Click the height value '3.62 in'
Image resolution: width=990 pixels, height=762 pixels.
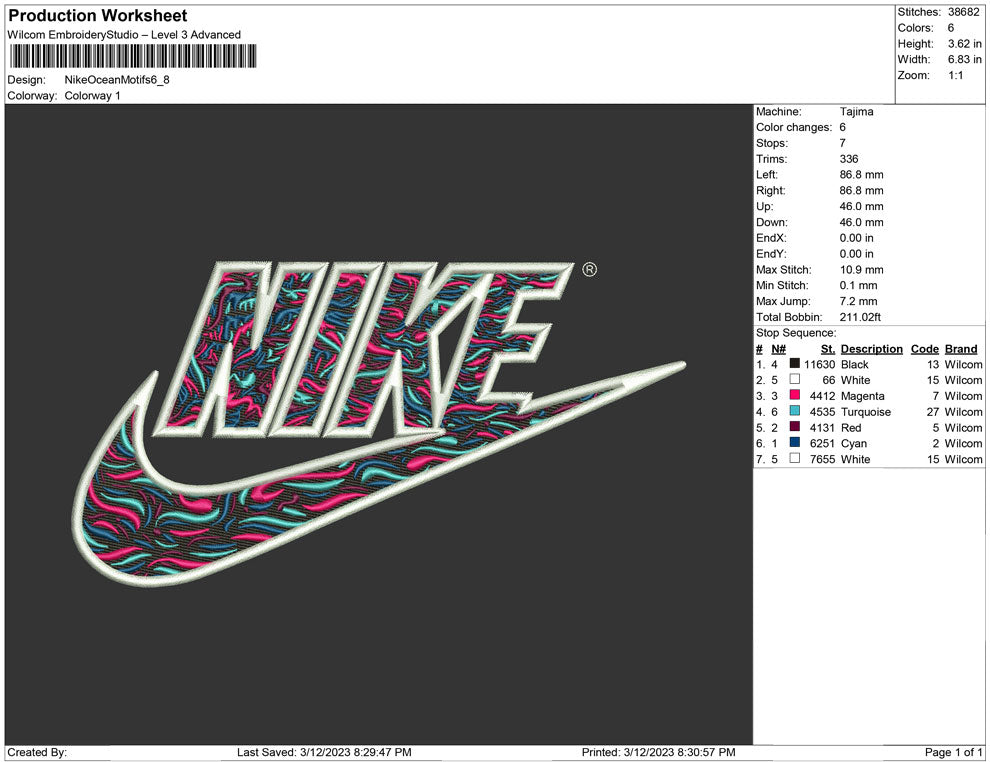(x=964, y=44)
